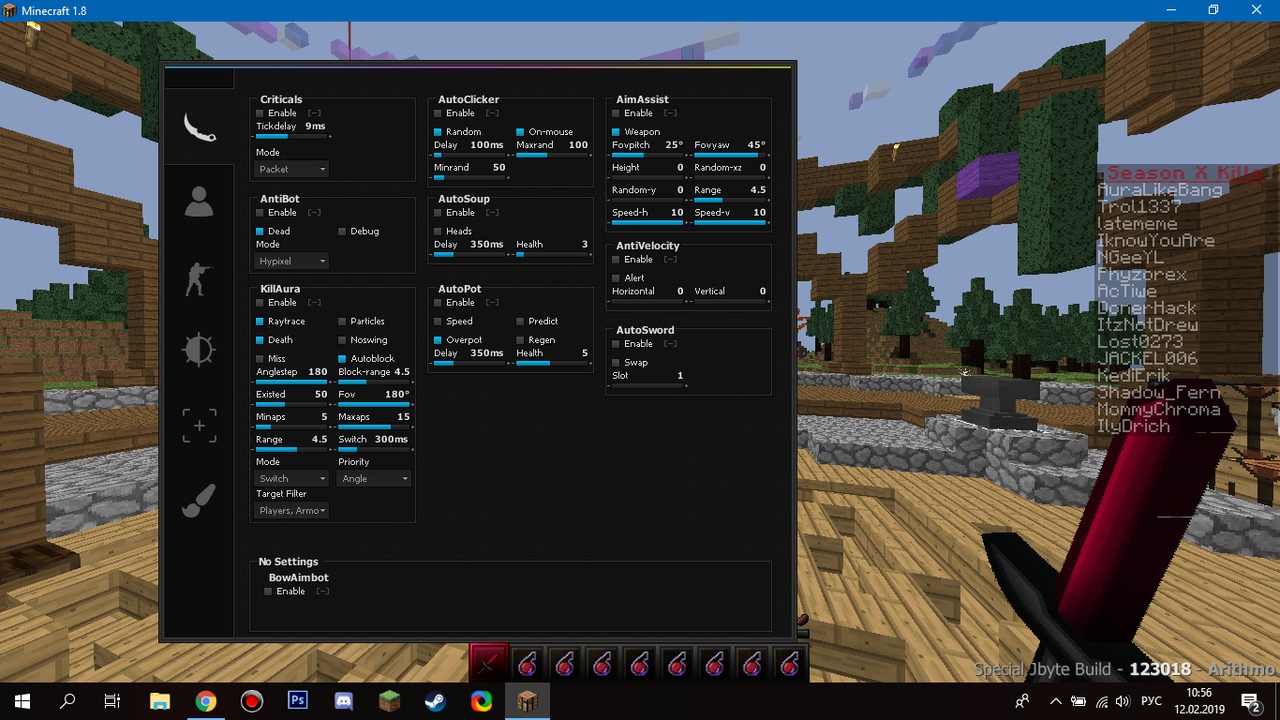Open Discord from the taskbar
The width and height of the screenshot is (1280, 720).
point(344,701)
